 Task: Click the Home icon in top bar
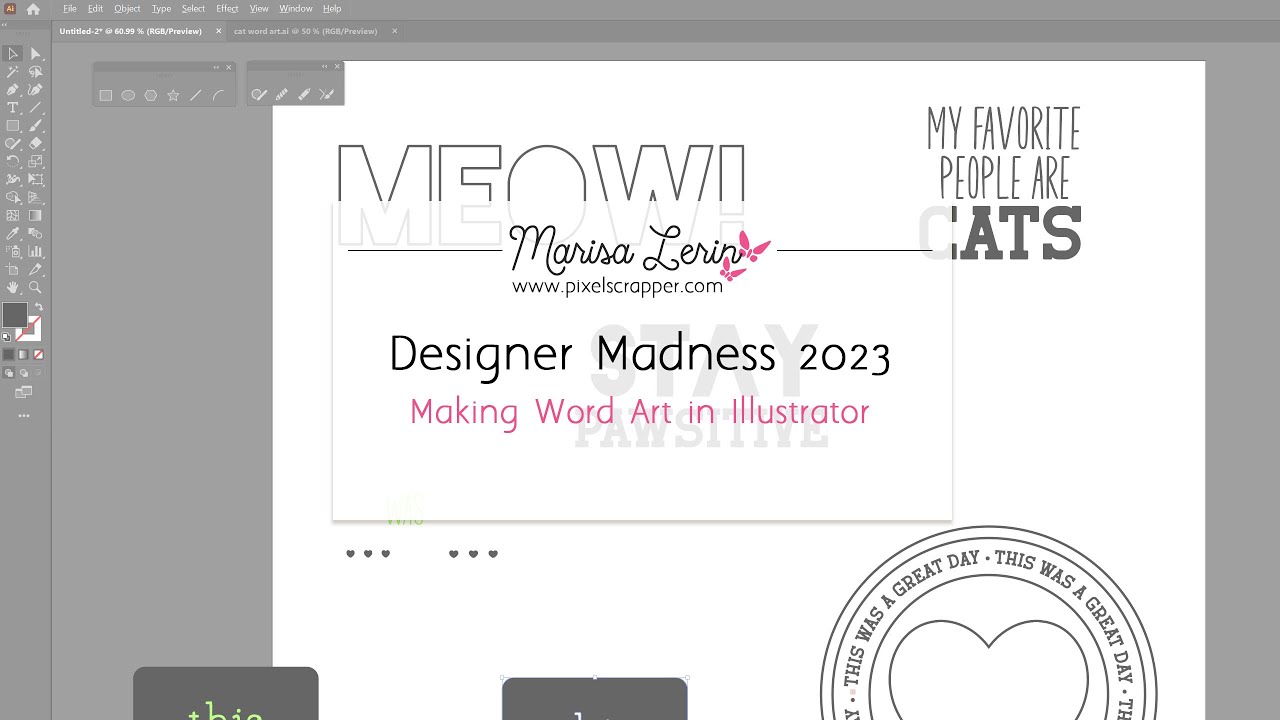coord(33,9)
